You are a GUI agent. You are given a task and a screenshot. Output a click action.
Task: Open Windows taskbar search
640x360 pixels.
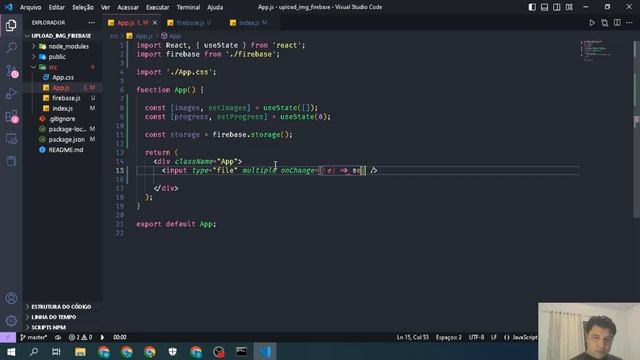(x=34, y=351)
